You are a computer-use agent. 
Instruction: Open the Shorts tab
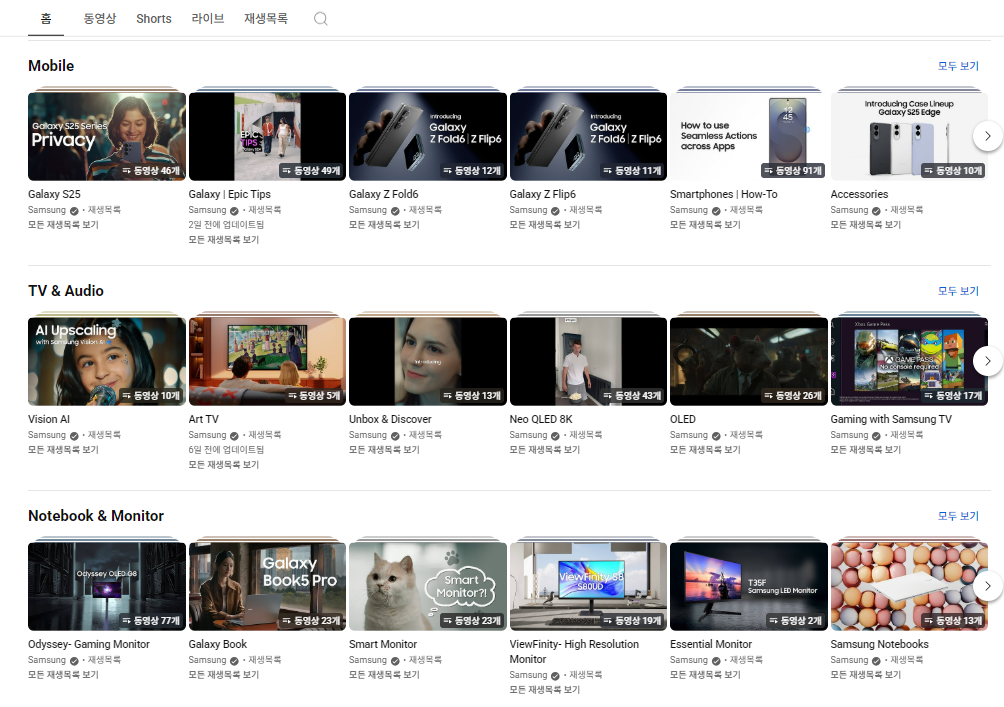click(154, 19)
